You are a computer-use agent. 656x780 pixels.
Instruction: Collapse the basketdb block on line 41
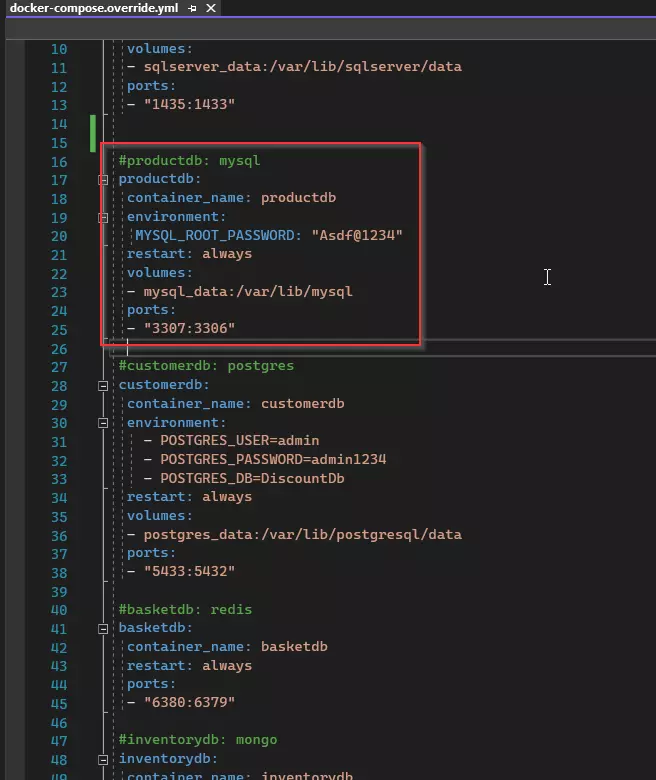click(103, 629)
